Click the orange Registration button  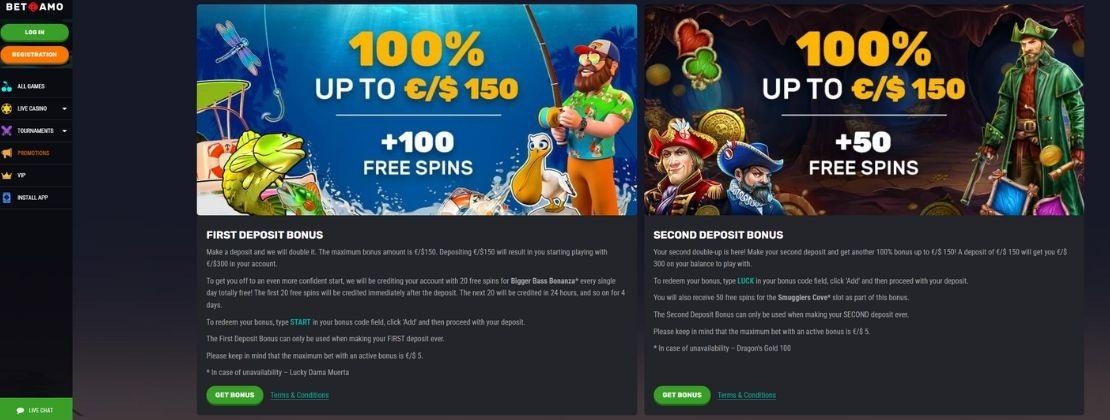(35, 55)
